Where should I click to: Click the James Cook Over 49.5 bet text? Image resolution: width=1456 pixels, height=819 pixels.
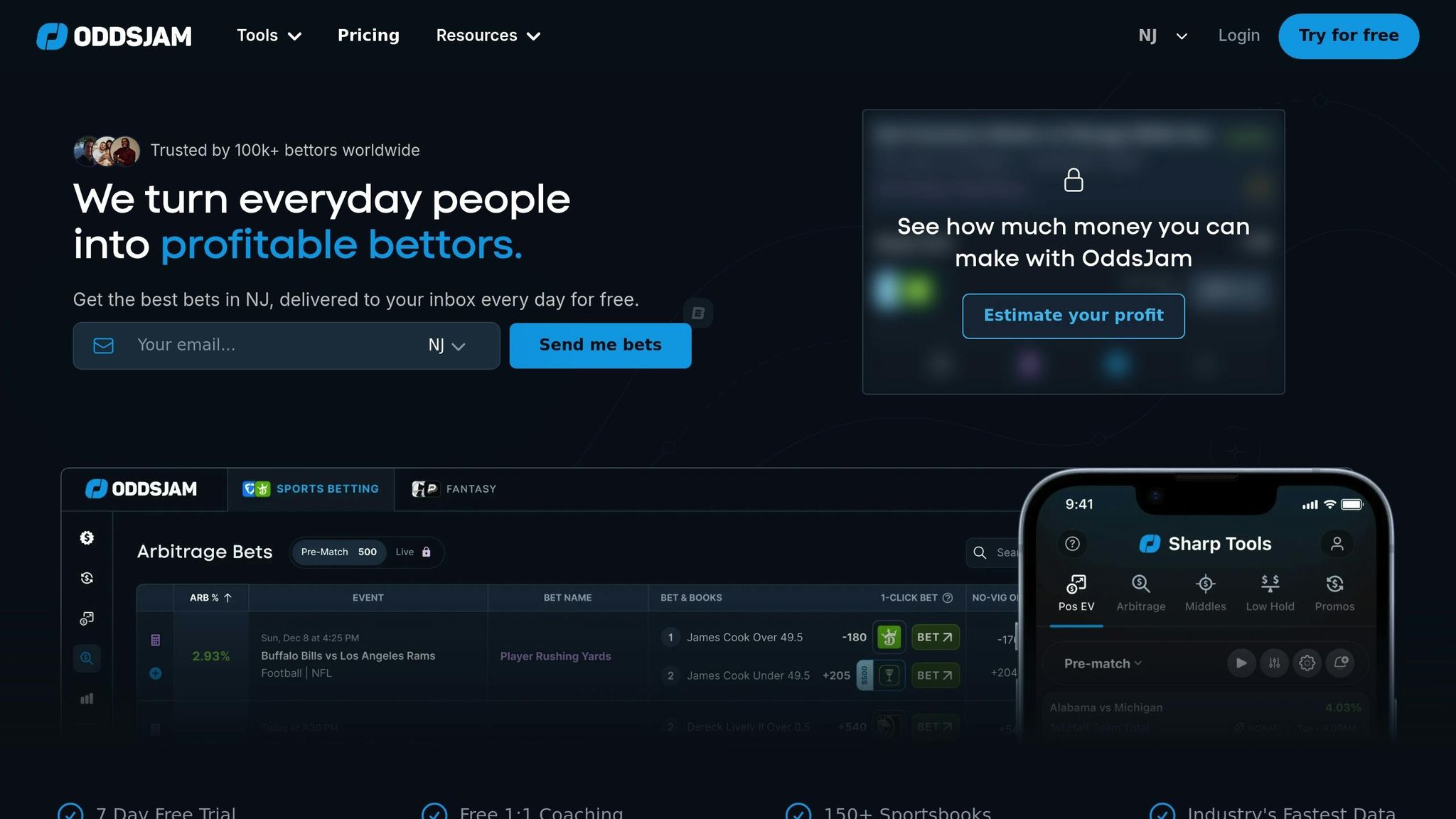point(744,637)
